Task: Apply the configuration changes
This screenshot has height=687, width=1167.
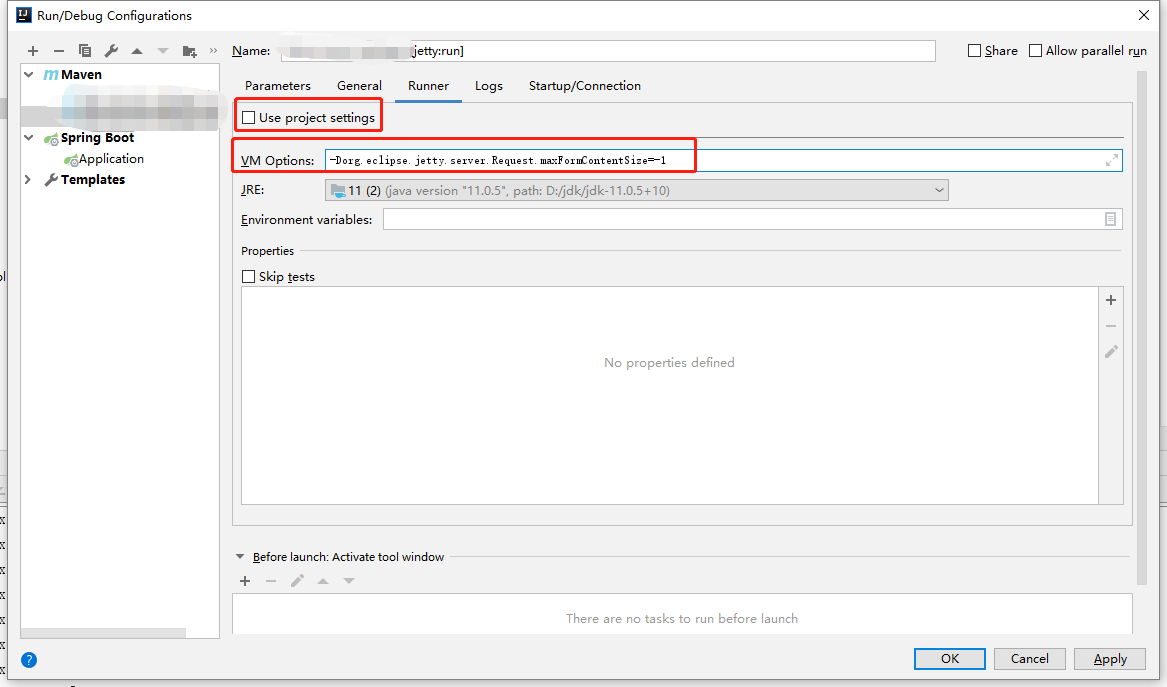Action: tap(1109, 658)
